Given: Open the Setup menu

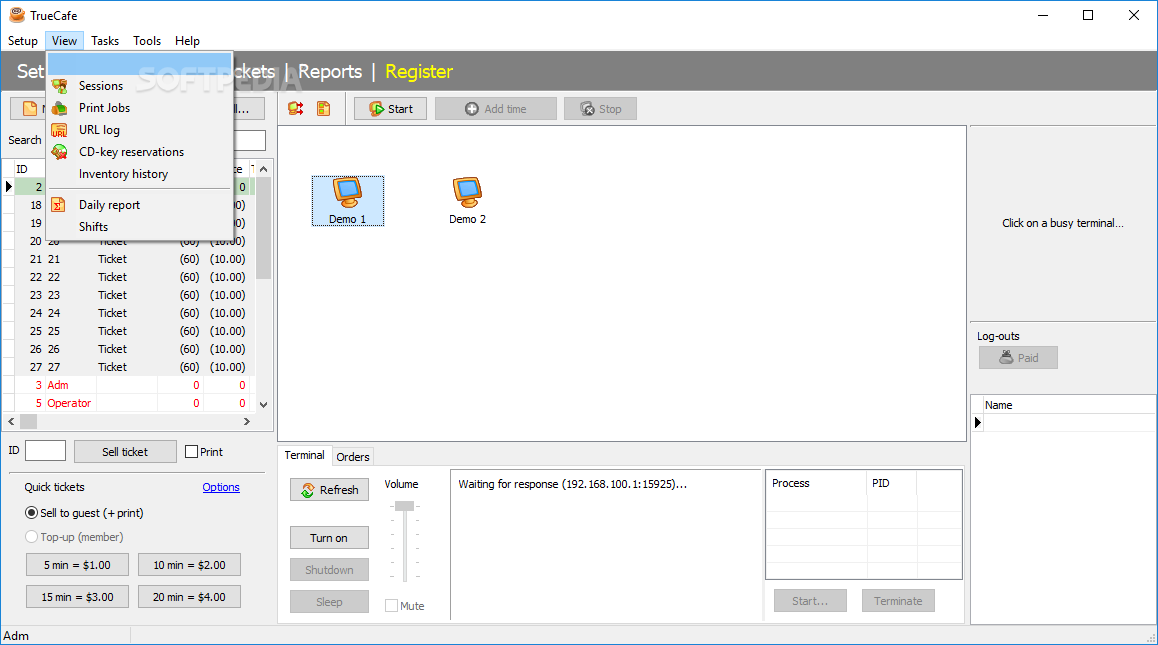Looking at the screenshot, I should pyautogui.click(x=23, y=41).
